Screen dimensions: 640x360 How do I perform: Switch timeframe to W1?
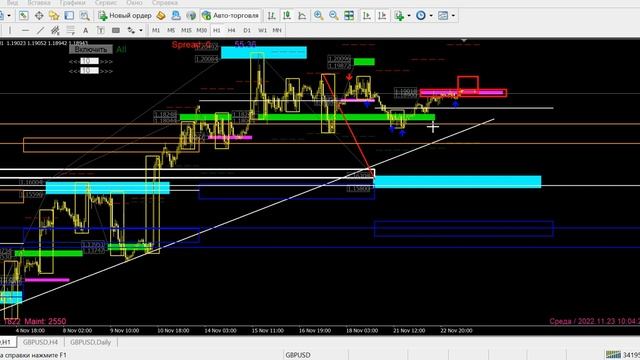pos(262,30)
